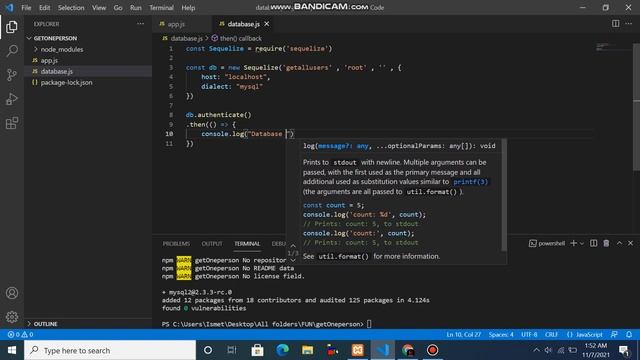
Task: Open Task View on the taskbar
Action: click(x=232, y=350)
